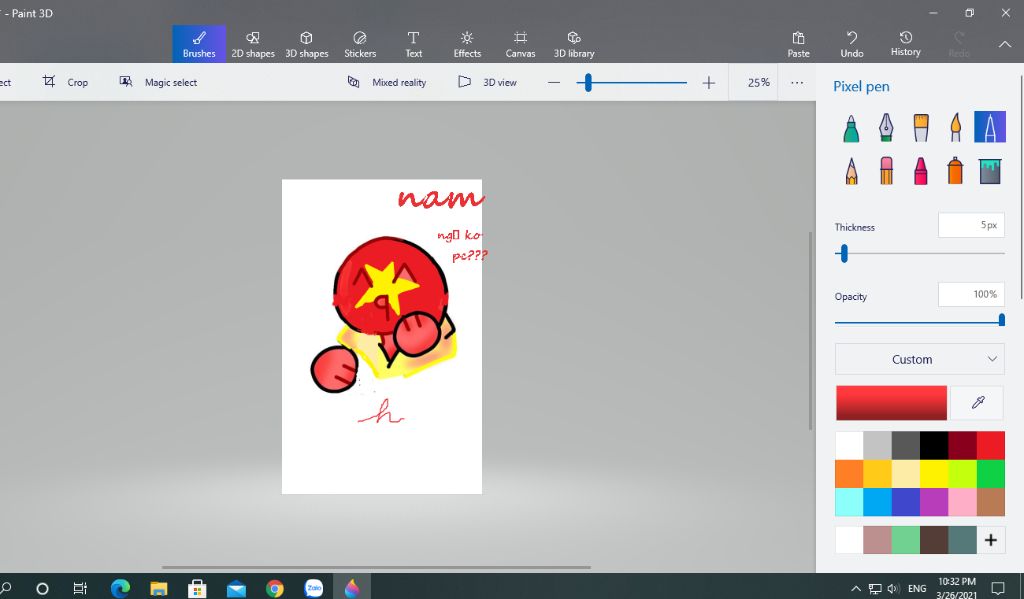Open the Effects tab
The height and width of the screenshot is (599, 1024).
click(x=467, y=44)
